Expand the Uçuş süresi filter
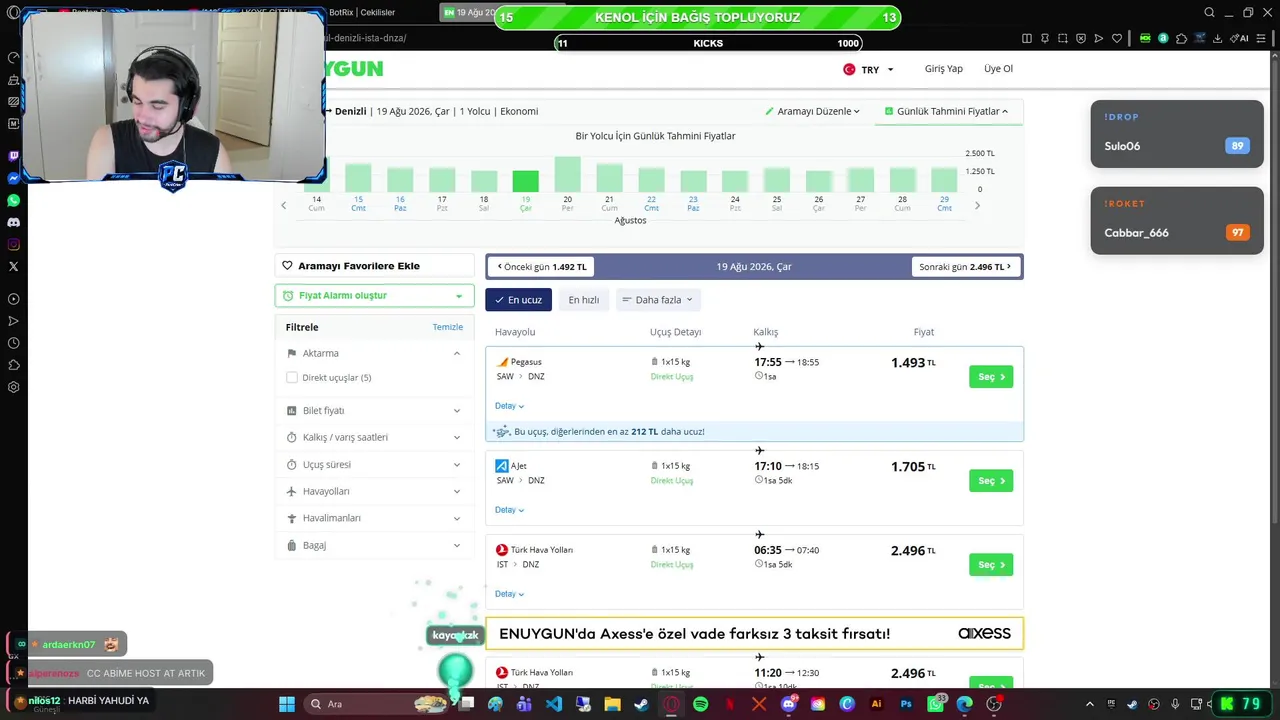Screen dimensions: 1280x720 click(374, 464)
